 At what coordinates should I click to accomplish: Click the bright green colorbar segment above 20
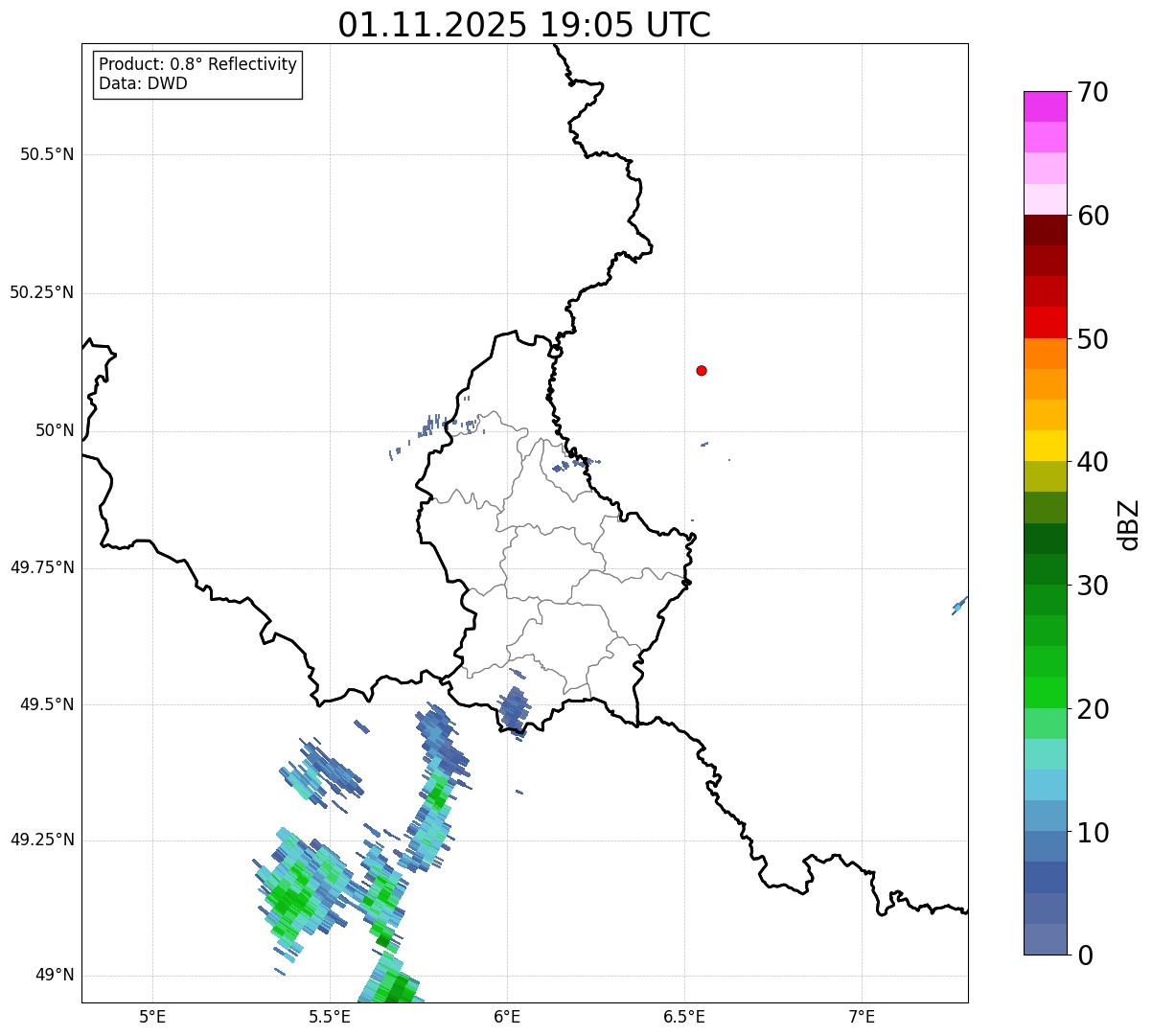(x=1045, y=692)
